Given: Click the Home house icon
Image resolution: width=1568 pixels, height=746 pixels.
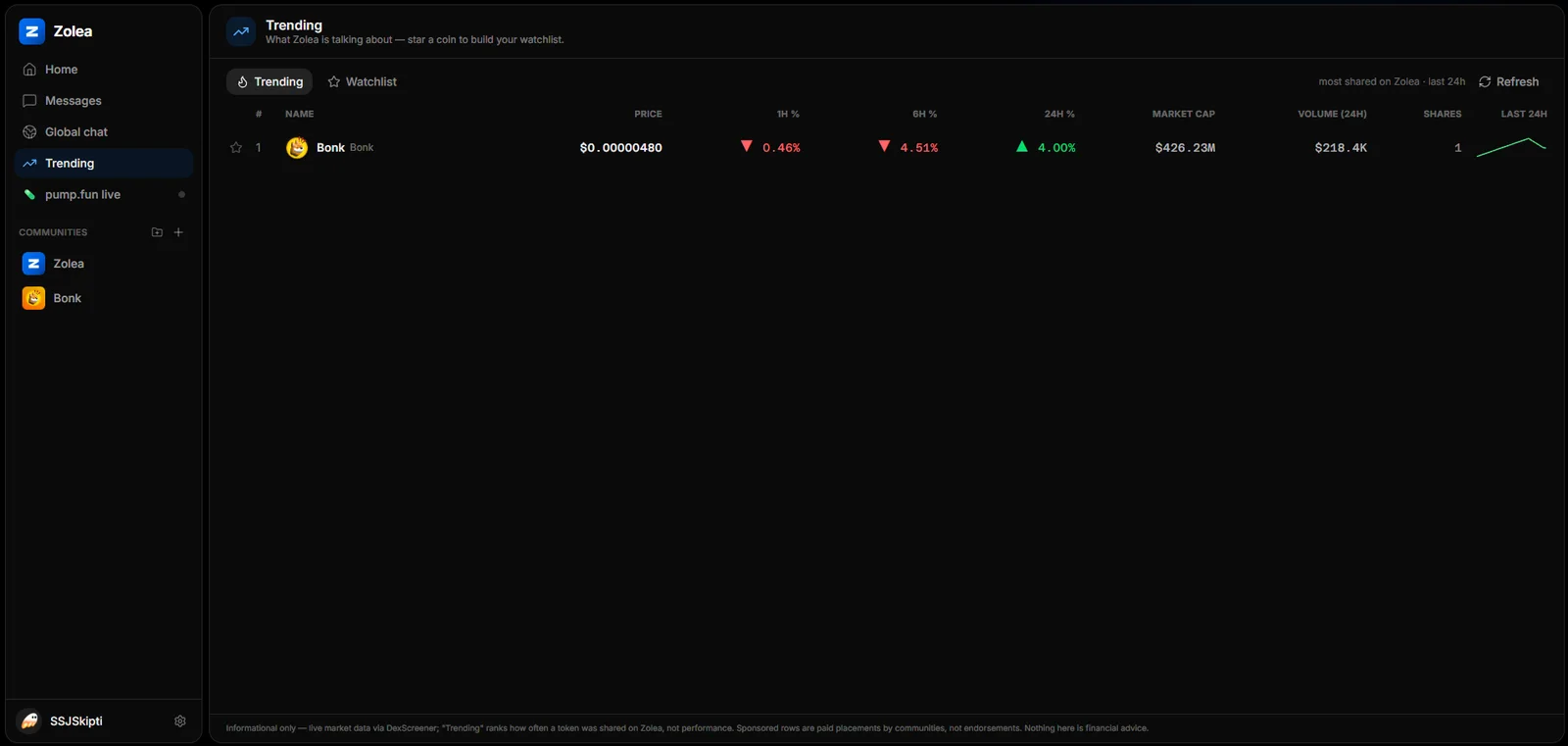Looking at the screenshot, I should [29, 70].
